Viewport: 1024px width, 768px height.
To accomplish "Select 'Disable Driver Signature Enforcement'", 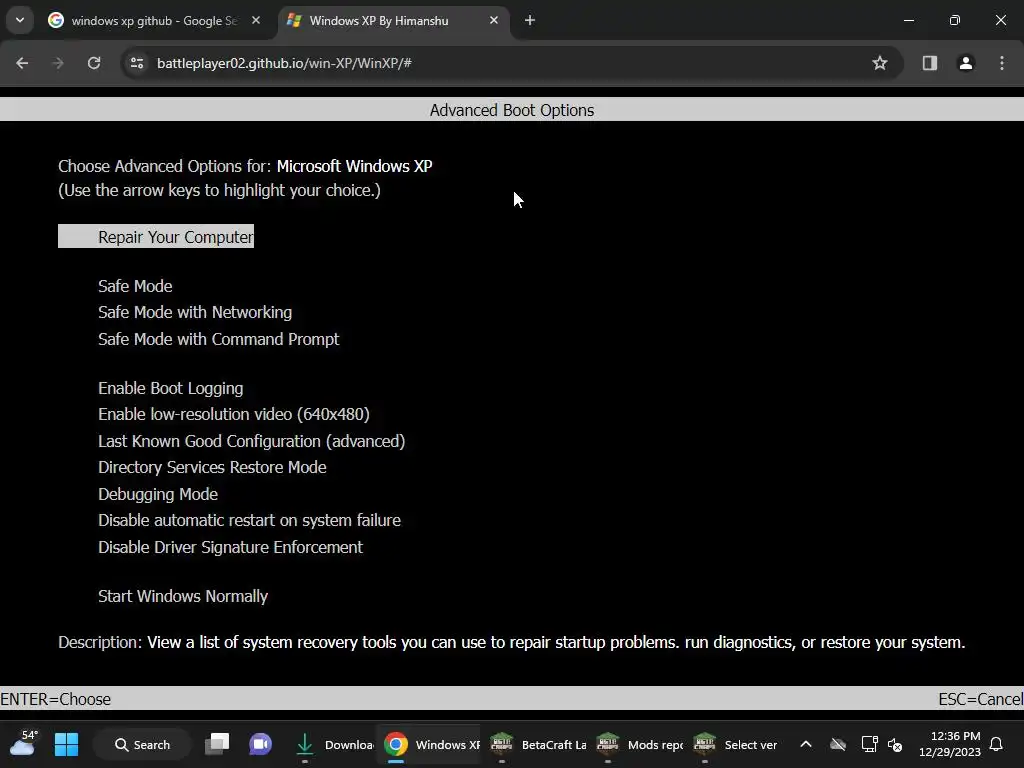I will pyautogui.click(x=231, y=547).
